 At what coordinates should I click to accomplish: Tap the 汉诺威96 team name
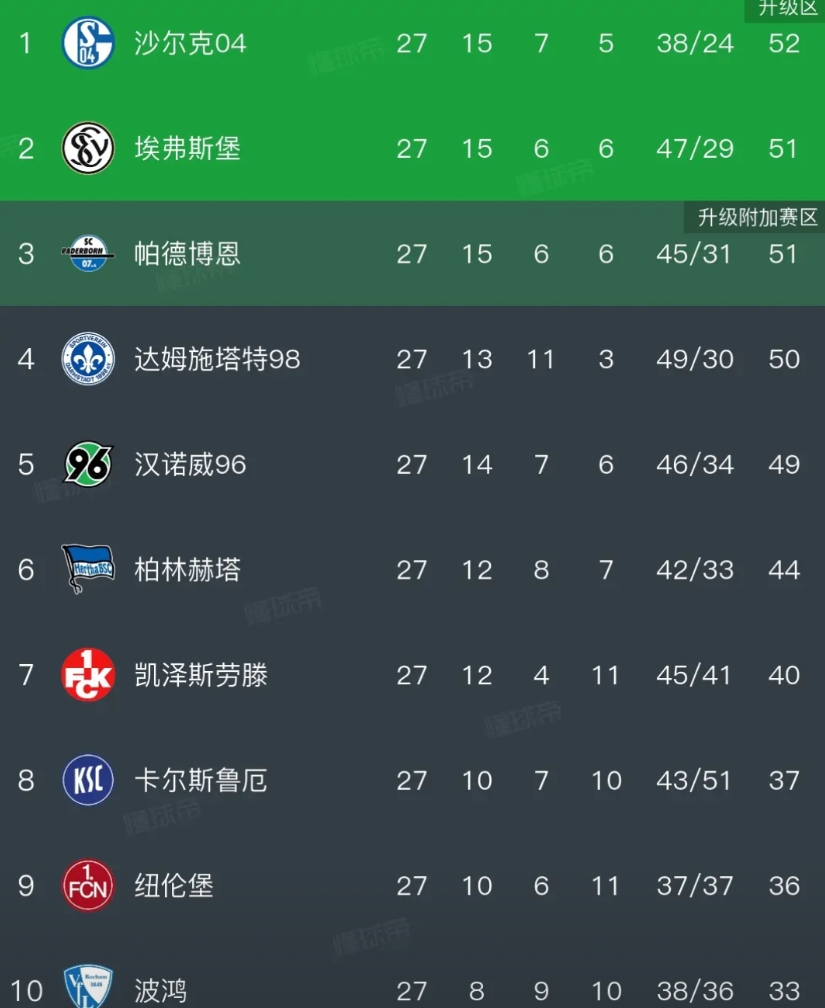(x=190, y=464)
